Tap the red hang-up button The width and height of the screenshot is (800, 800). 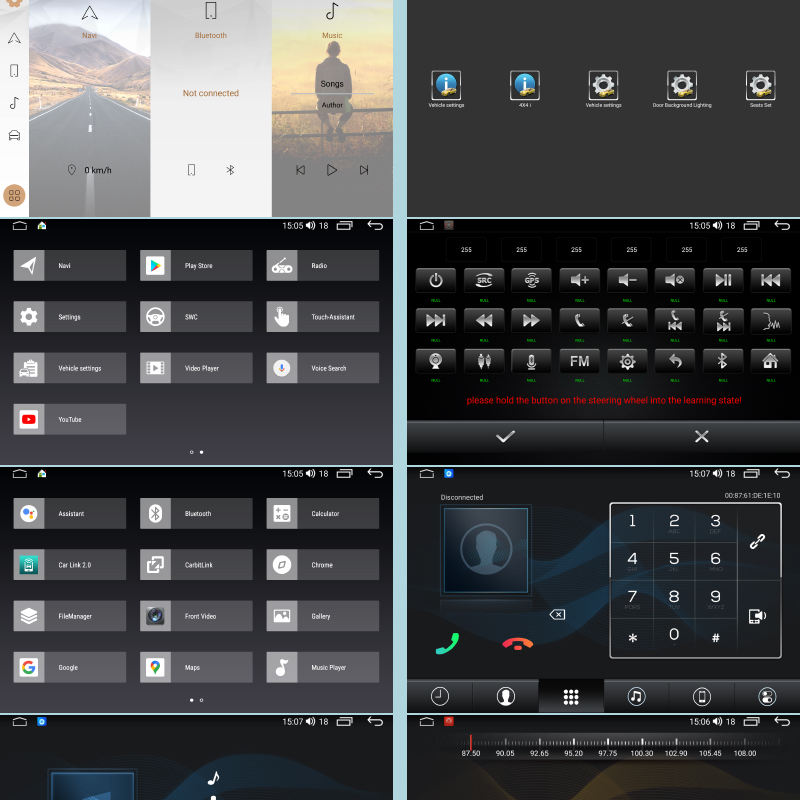[x=517, y=644]
